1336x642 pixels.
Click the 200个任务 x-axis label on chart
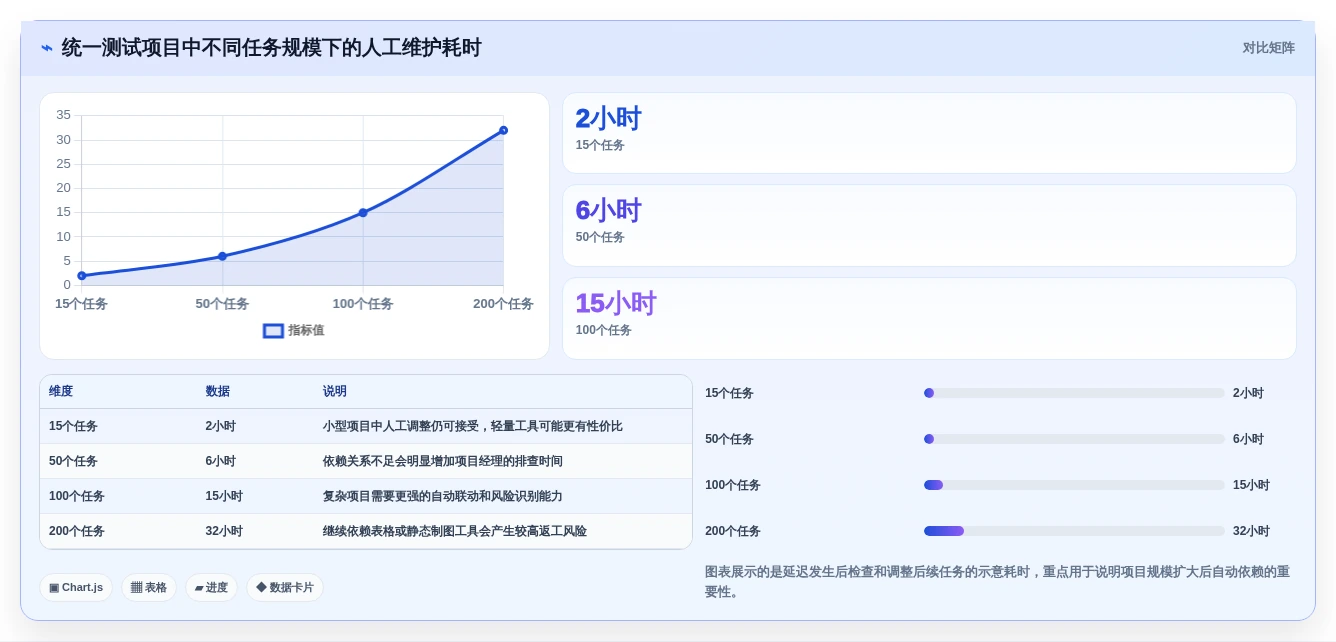503,304
